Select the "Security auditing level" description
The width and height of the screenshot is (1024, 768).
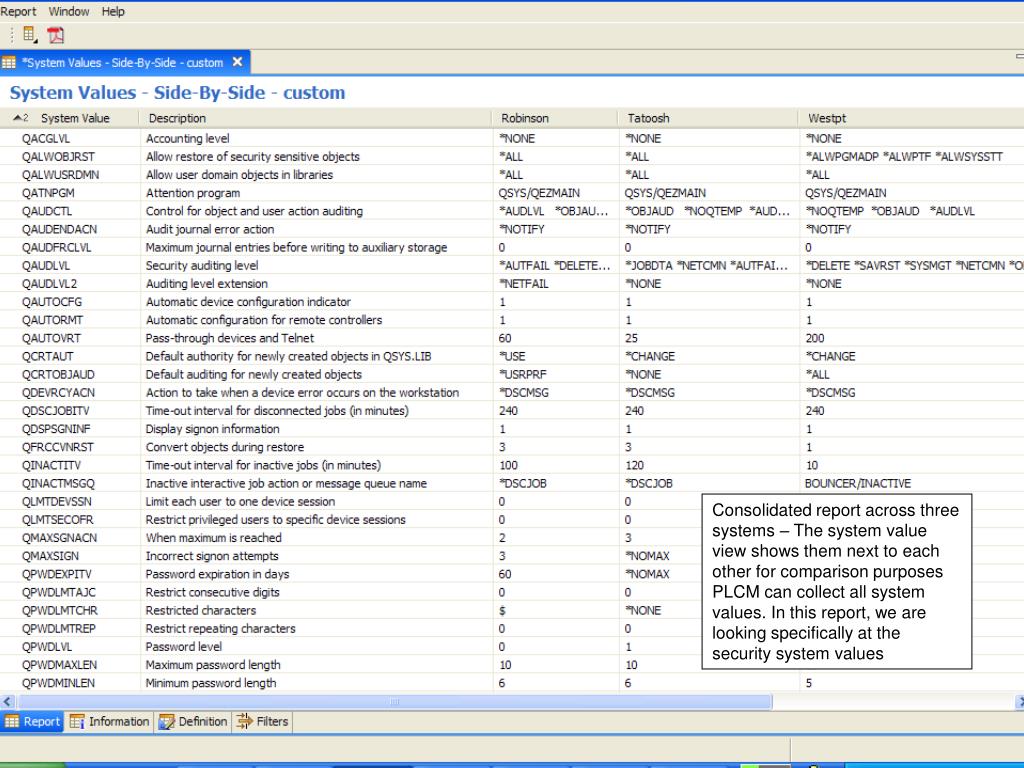pos(202,266)
